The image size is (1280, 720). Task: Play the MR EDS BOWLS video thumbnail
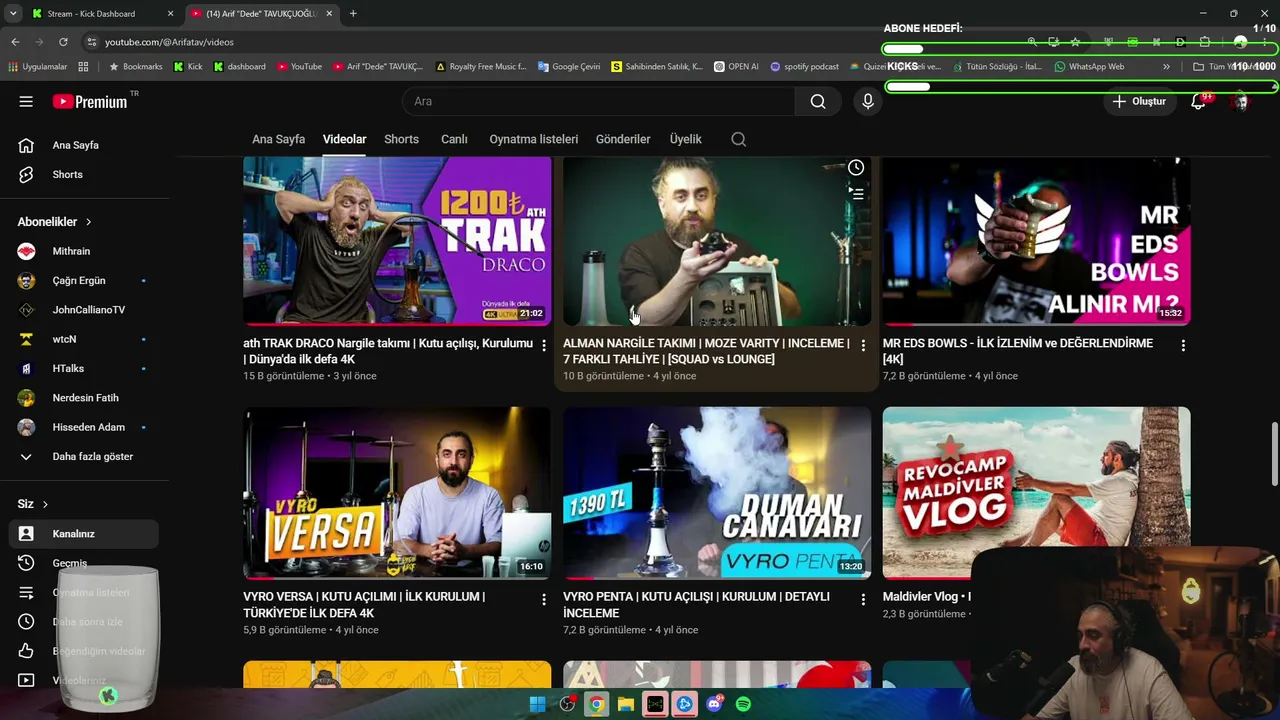tap(1036, 240)
